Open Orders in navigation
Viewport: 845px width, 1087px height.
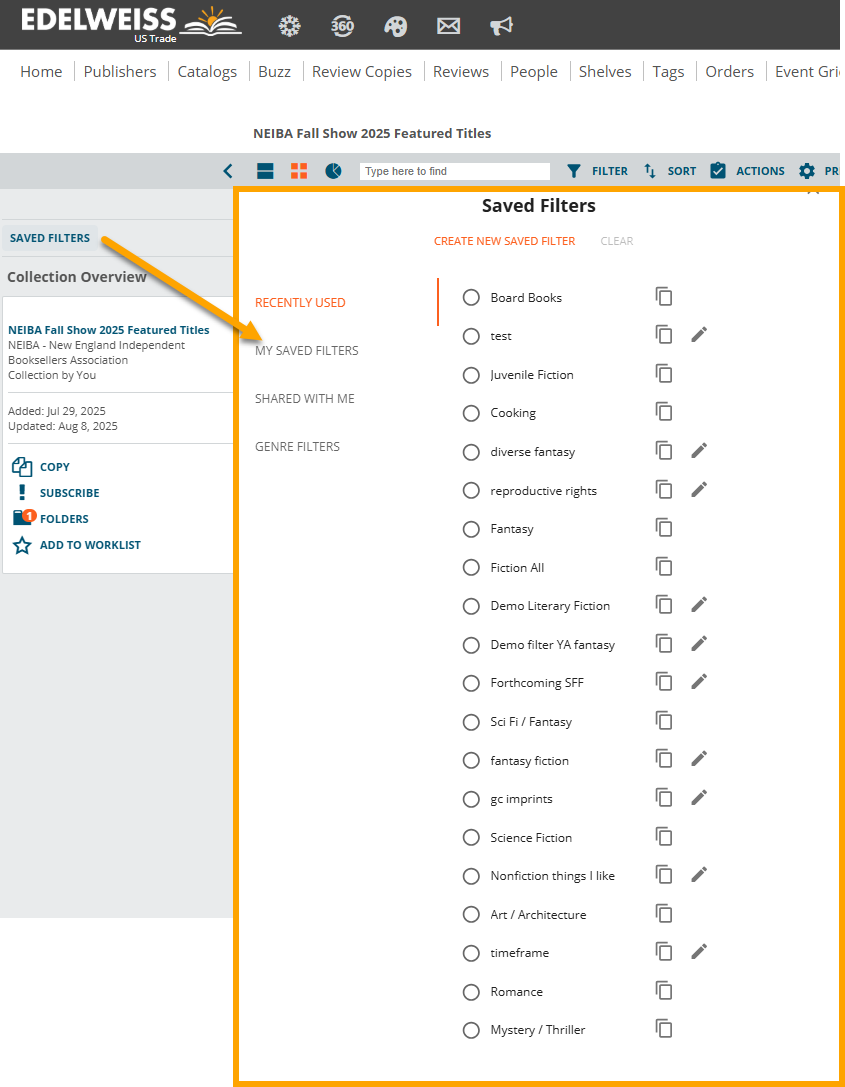pos(729,71)
